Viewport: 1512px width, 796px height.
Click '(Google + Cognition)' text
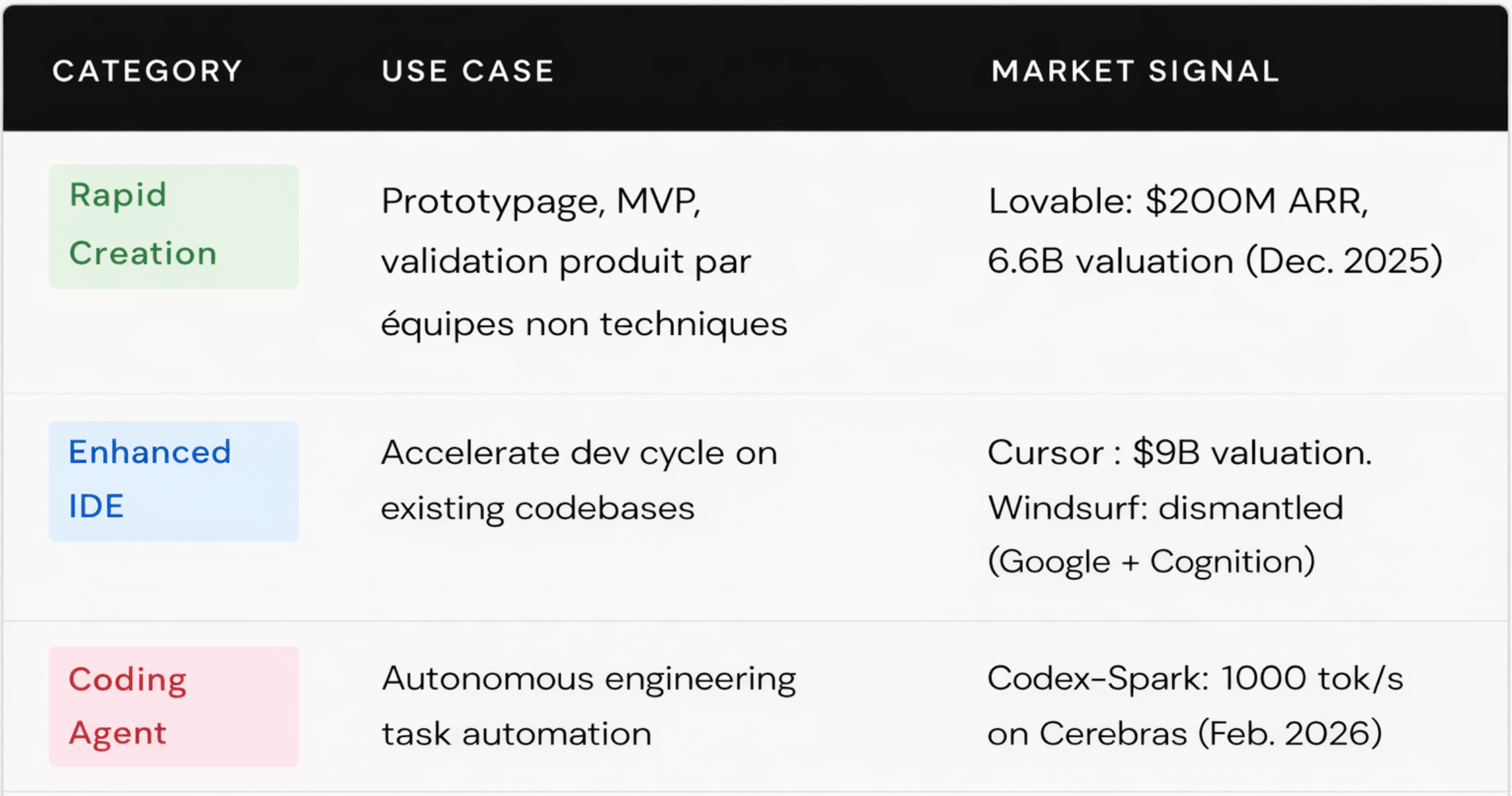point(1151,562)
